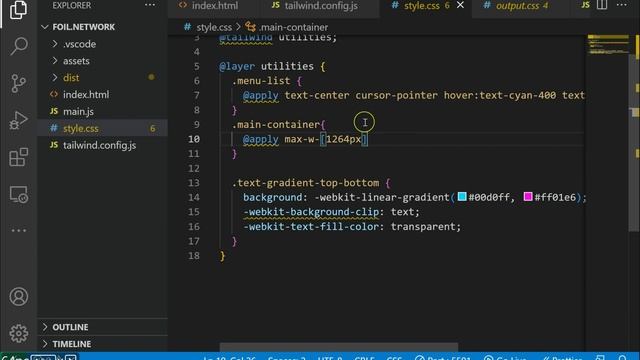Click the .main-container breadcrumb segment
The width and height of the screenshot is (640, 360).
click(293, 27)
